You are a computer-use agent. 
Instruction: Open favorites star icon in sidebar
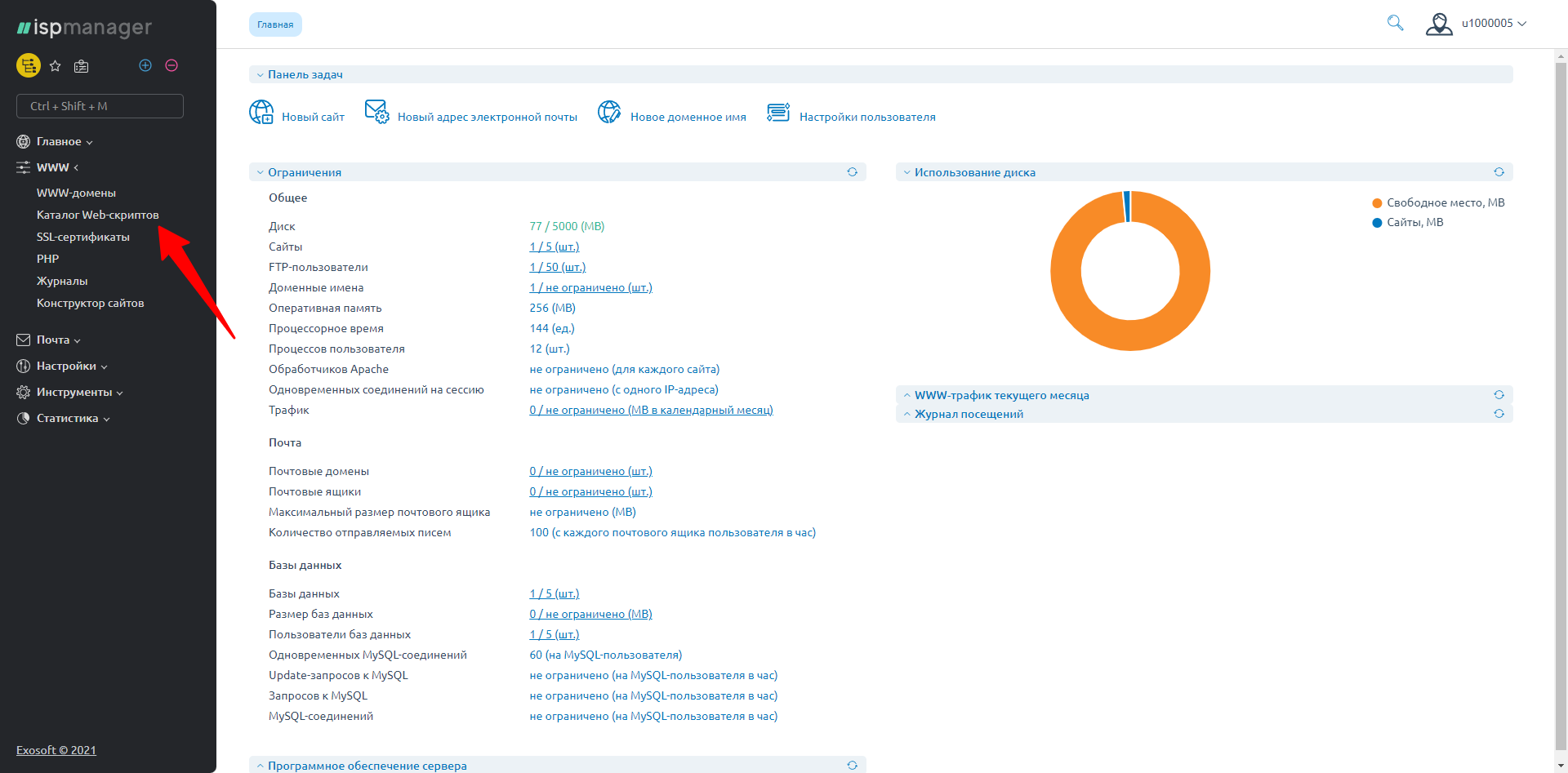point(56,66)
